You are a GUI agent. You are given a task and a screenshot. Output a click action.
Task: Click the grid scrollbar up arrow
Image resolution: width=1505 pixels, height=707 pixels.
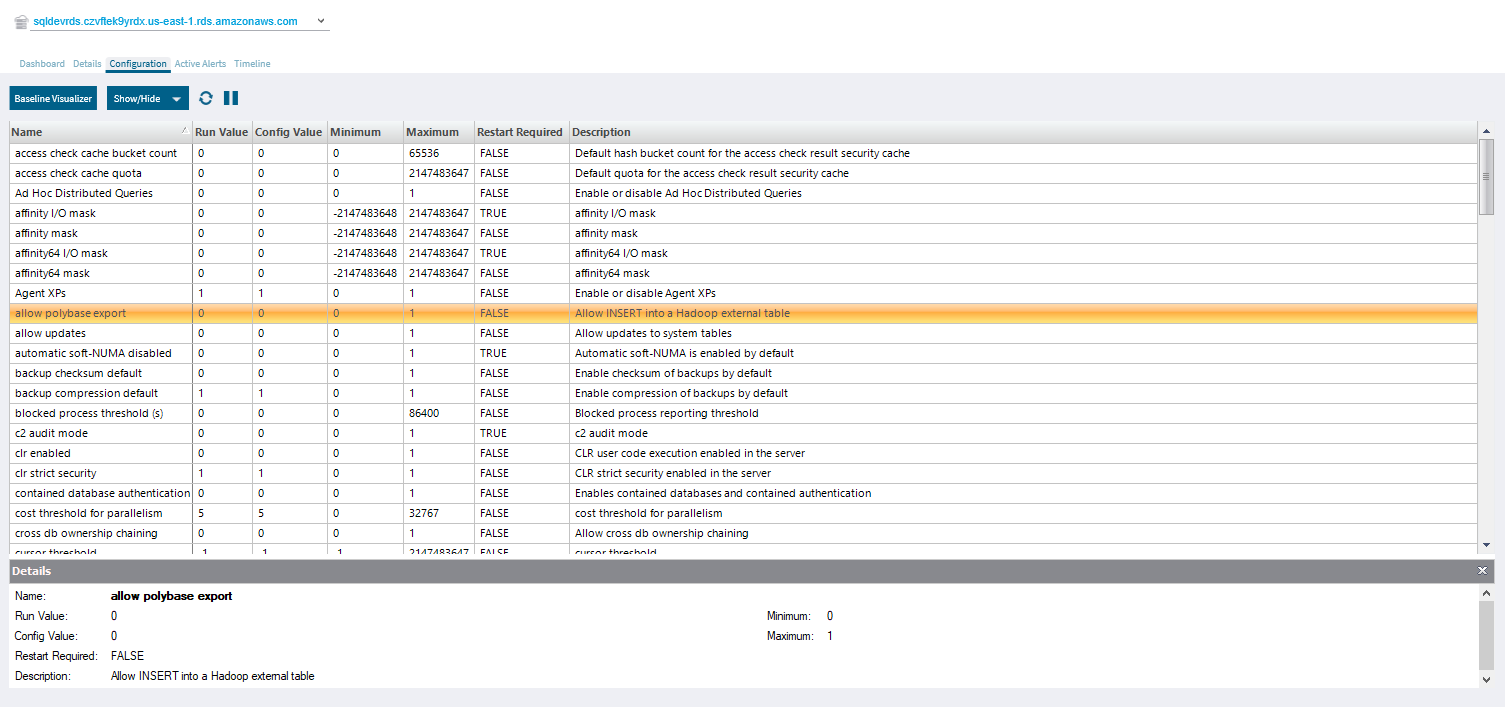coord(1486,130)
